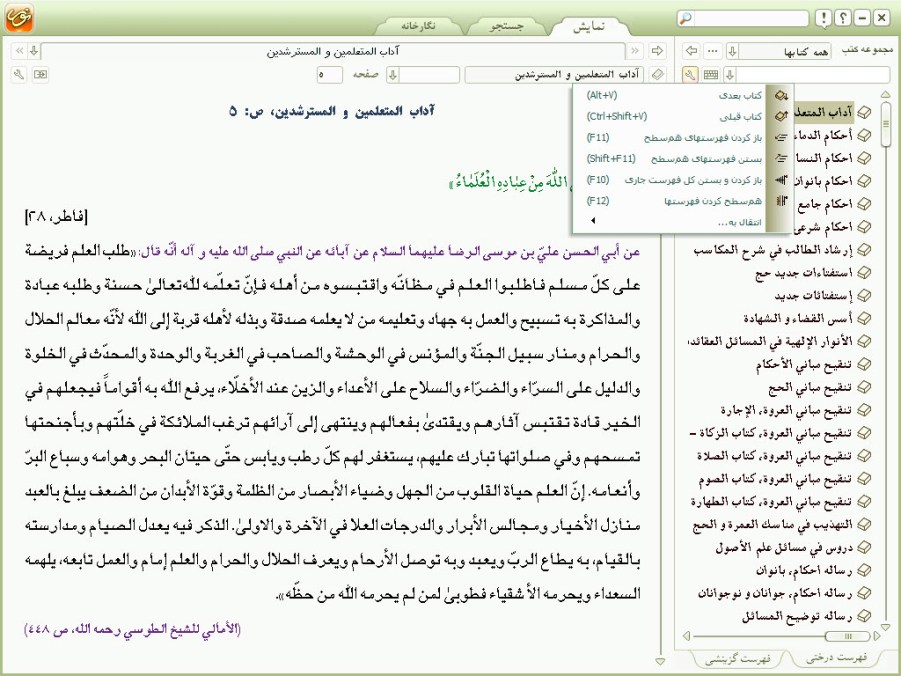Click the three-dots button beside the collection dropdown
Screen dimensions: 901x676
point(713,51)
